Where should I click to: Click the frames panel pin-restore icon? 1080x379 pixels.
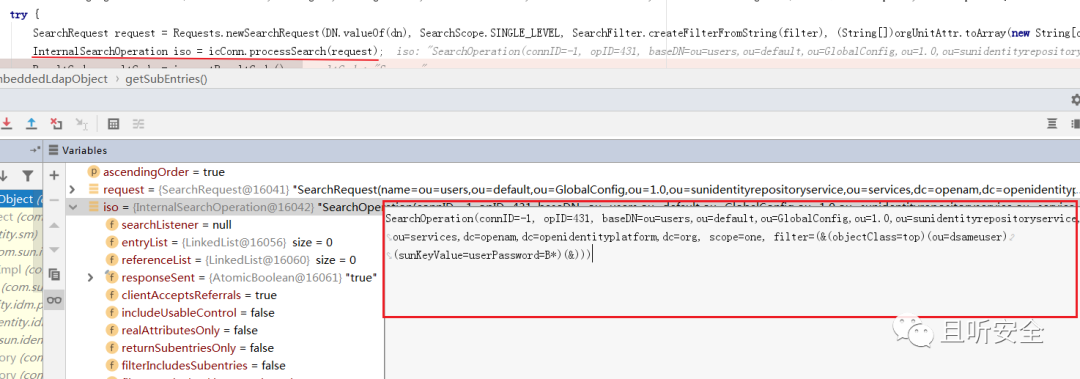(x=34, y=150)
